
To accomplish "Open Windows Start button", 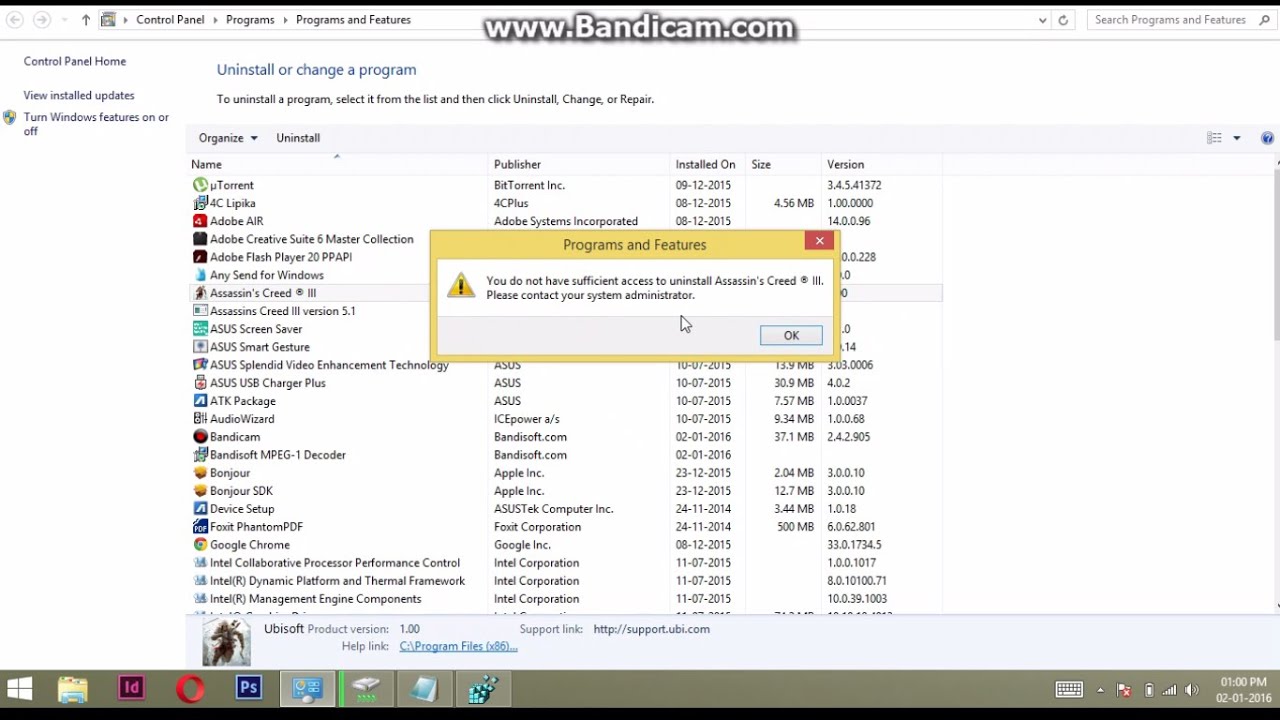I will [x=19, y=689].
